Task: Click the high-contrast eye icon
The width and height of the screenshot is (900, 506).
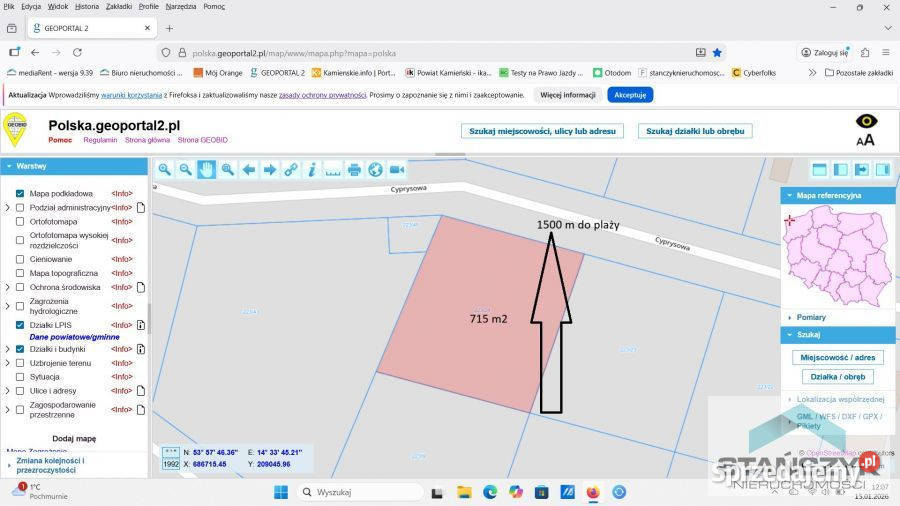Action: click(866, 121)
